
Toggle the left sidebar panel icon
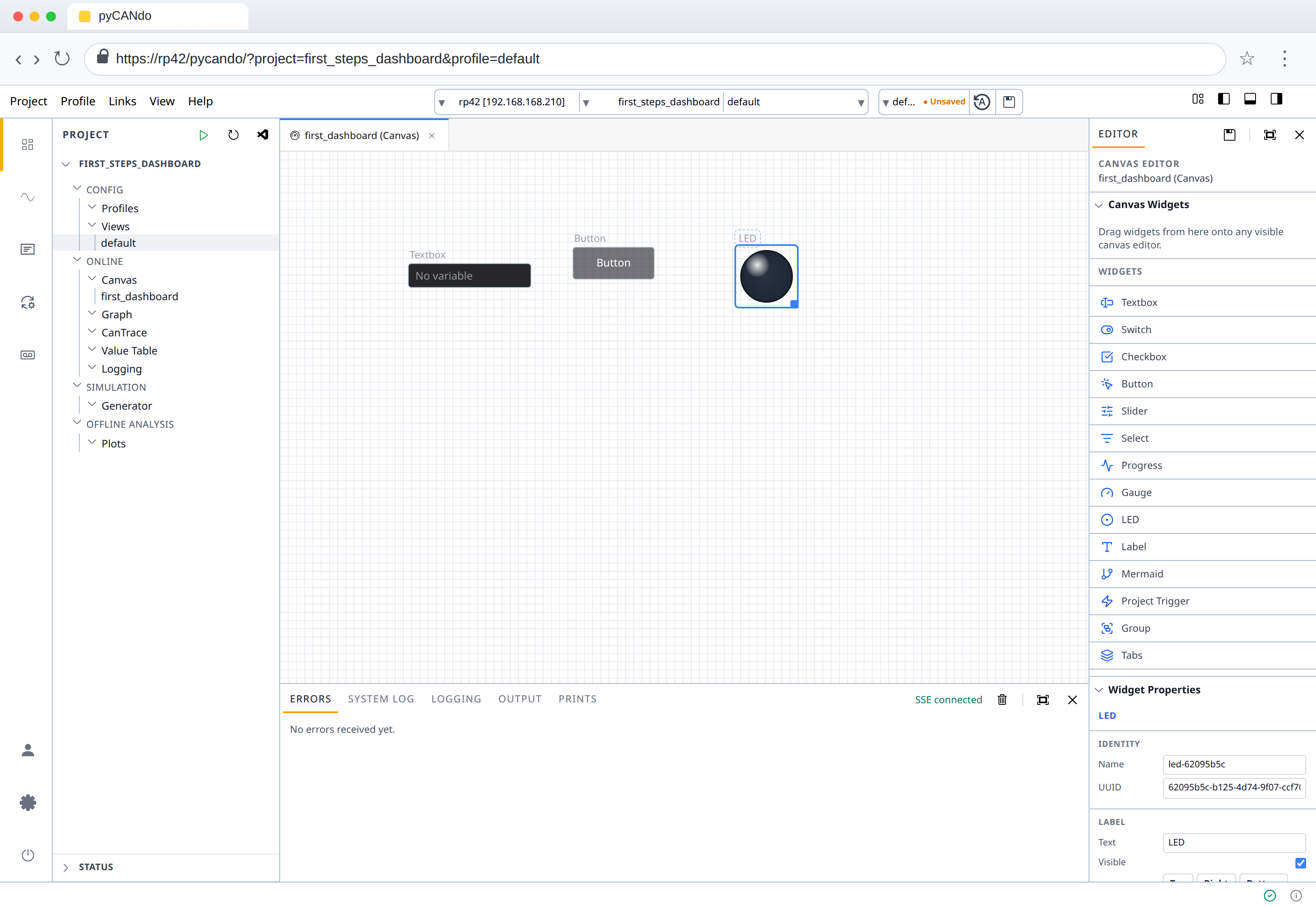pos(1224,99)
